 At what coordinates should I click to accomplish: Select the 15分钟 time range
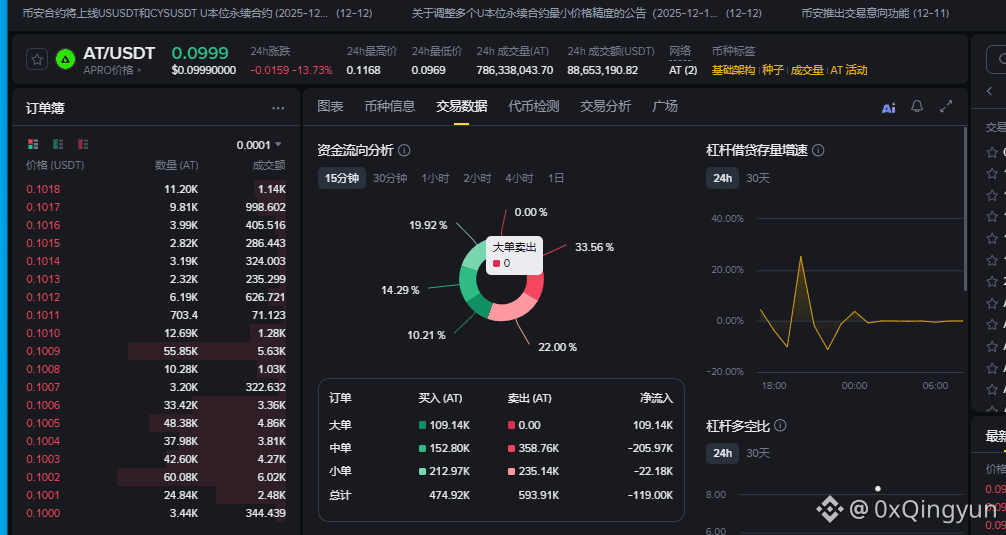(342, 178)
